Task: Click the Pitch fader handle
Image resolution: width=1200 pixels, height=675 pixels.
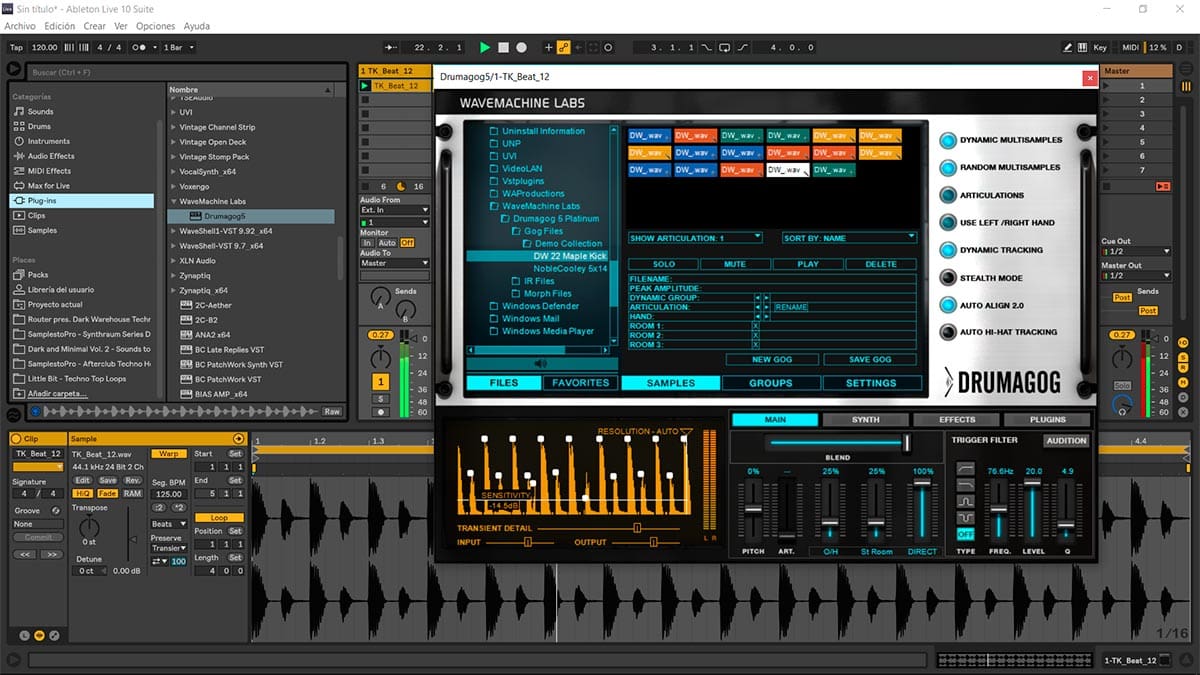Action: click(x=753, y=510)
